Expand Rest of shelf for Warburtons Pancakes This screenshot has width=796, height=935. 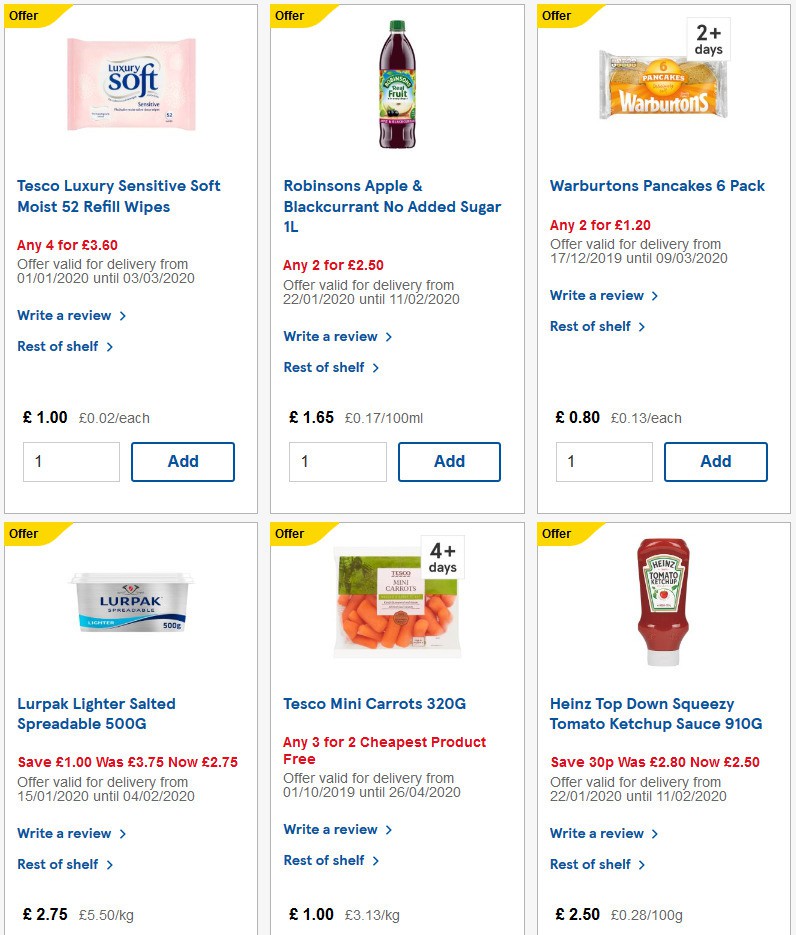click(591, 326)
